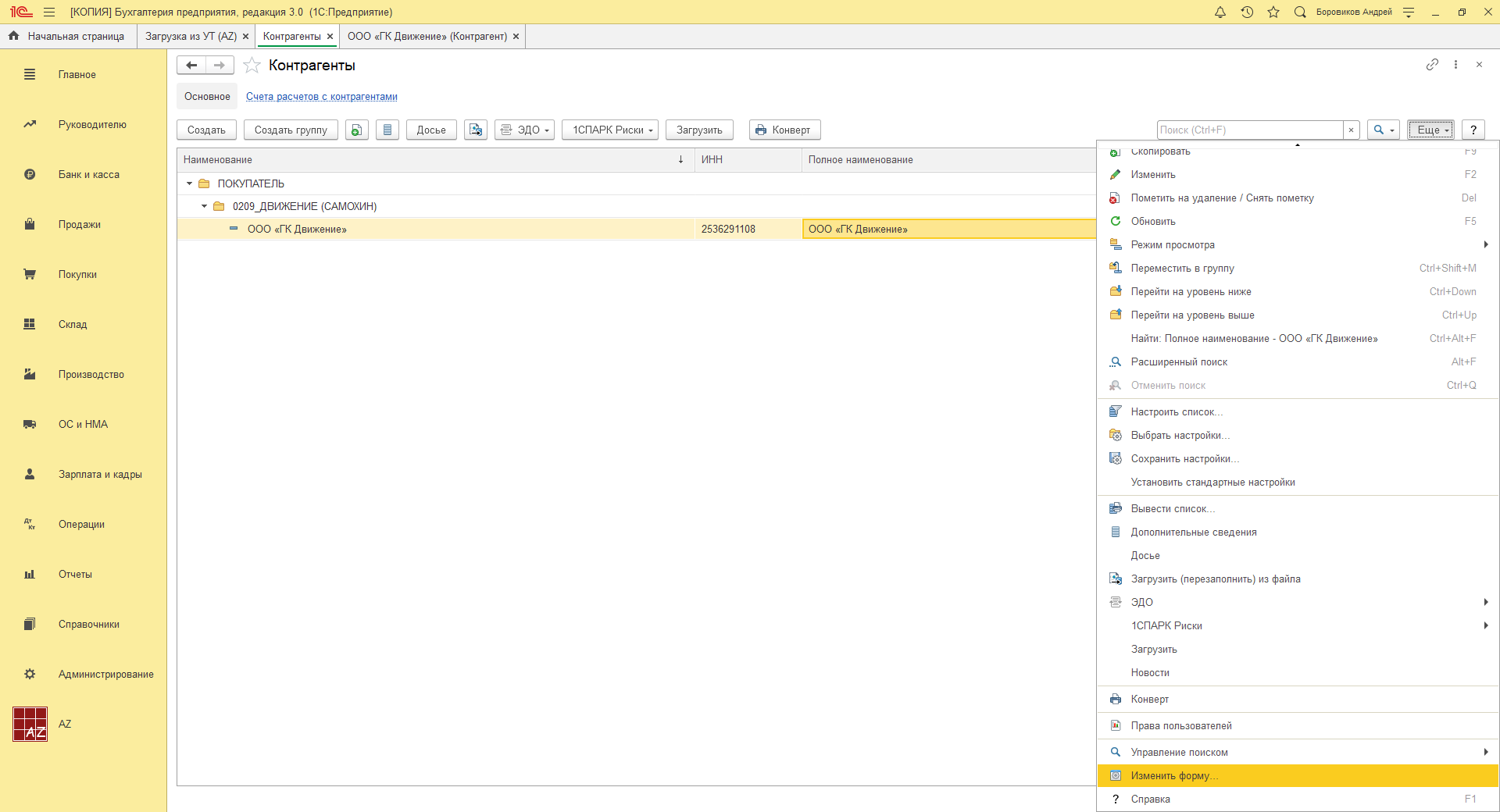Choose Настроить список... from menu
This screenshot has width=1500, height=812.
point(1176,412)
